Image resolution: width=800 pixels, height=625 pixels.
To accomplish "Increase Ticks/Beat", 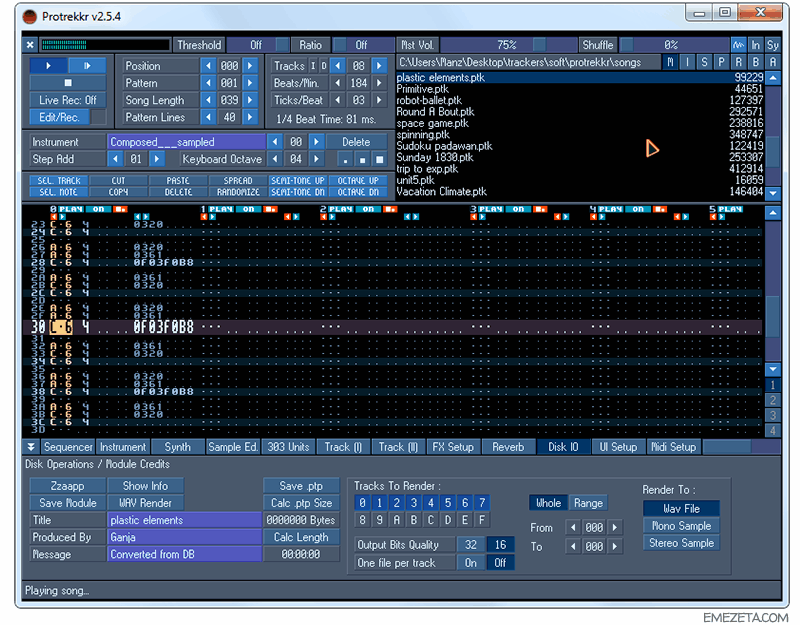I will 379,100.
